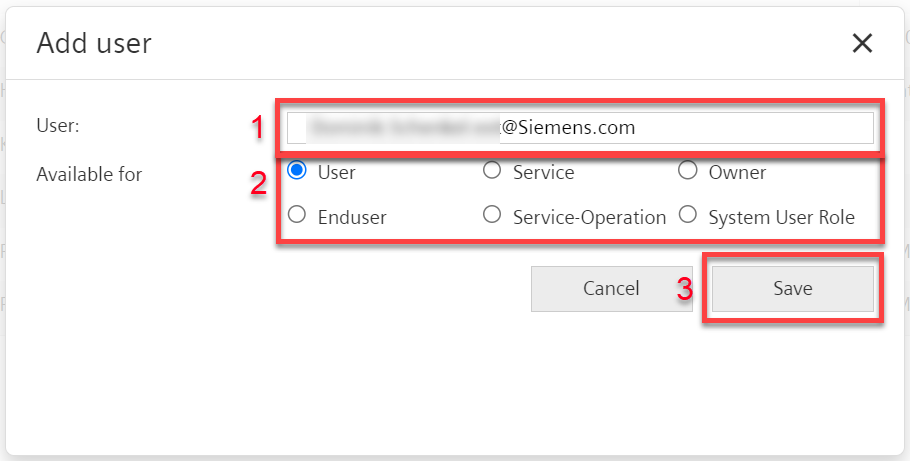The height and width of the screenshot is (461, 910).
Task: Click the 'Owner' role label text
Action: (x=737, y=172)
